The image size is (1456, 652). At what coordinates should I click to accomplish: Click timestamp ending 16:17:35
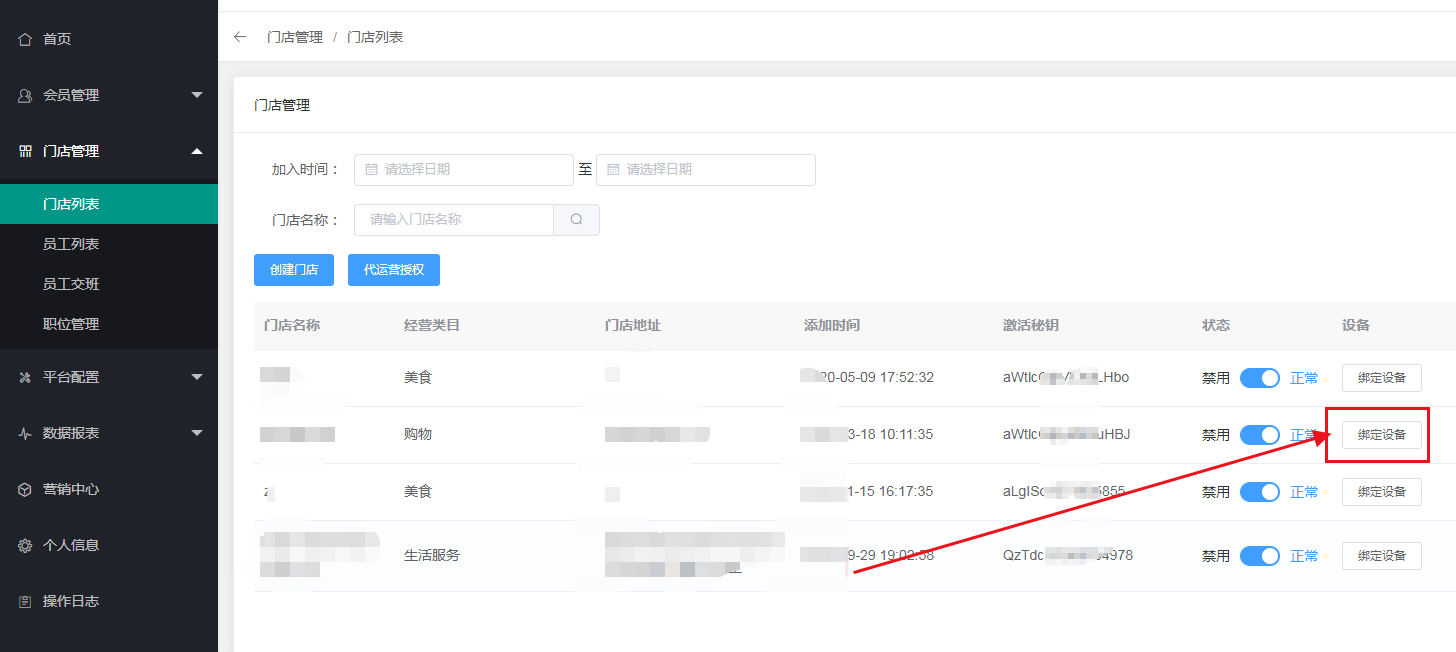868,492
